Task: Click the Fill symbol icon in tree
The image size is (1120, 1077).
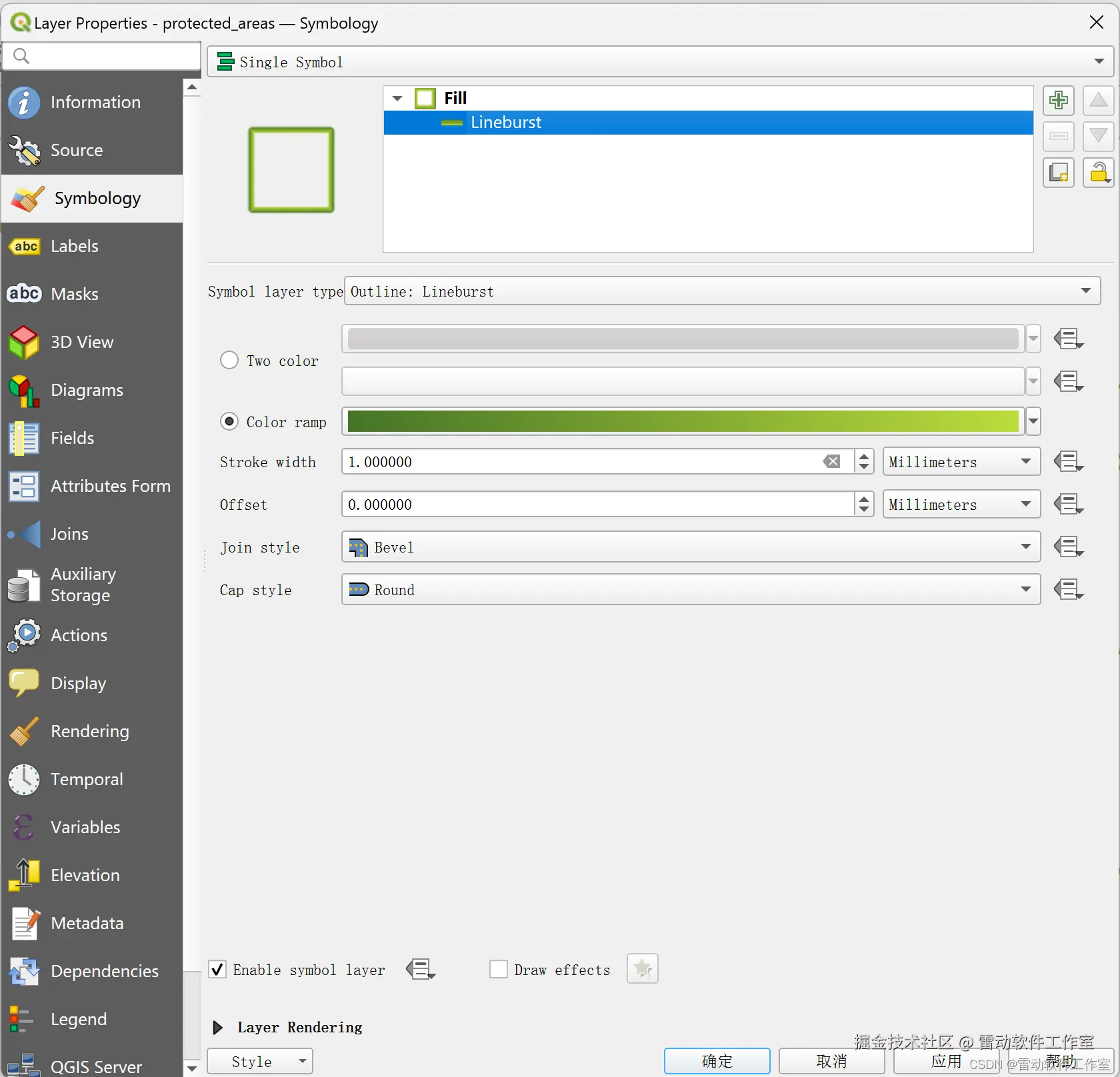Action: (425, 99)
